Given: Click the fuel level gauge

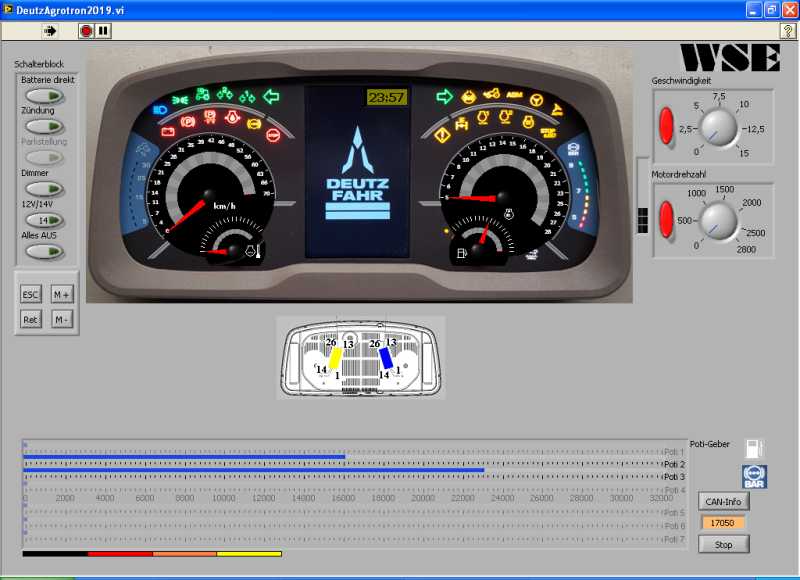Looking at the screenshot, I should 482,243.
